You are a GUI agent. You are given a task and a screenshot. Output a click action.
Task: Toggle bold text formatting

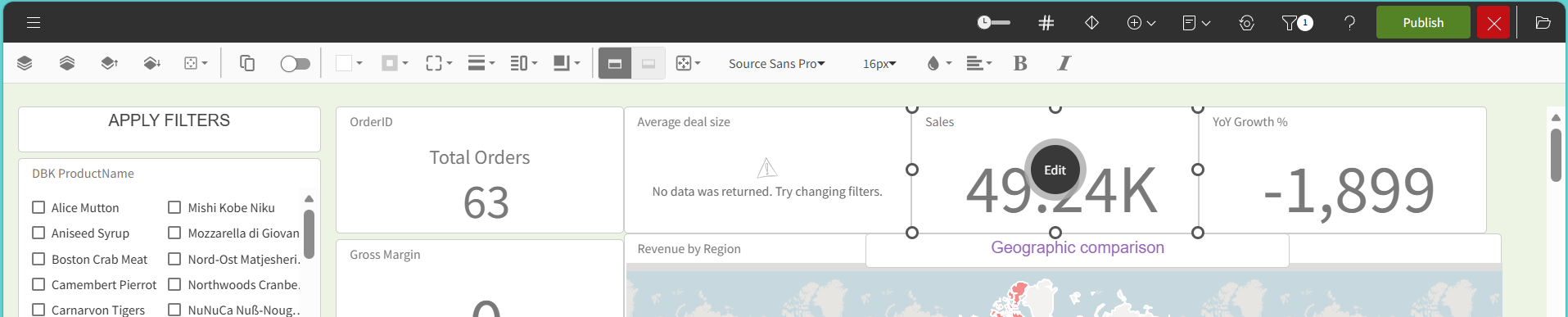pos(1020,63)
